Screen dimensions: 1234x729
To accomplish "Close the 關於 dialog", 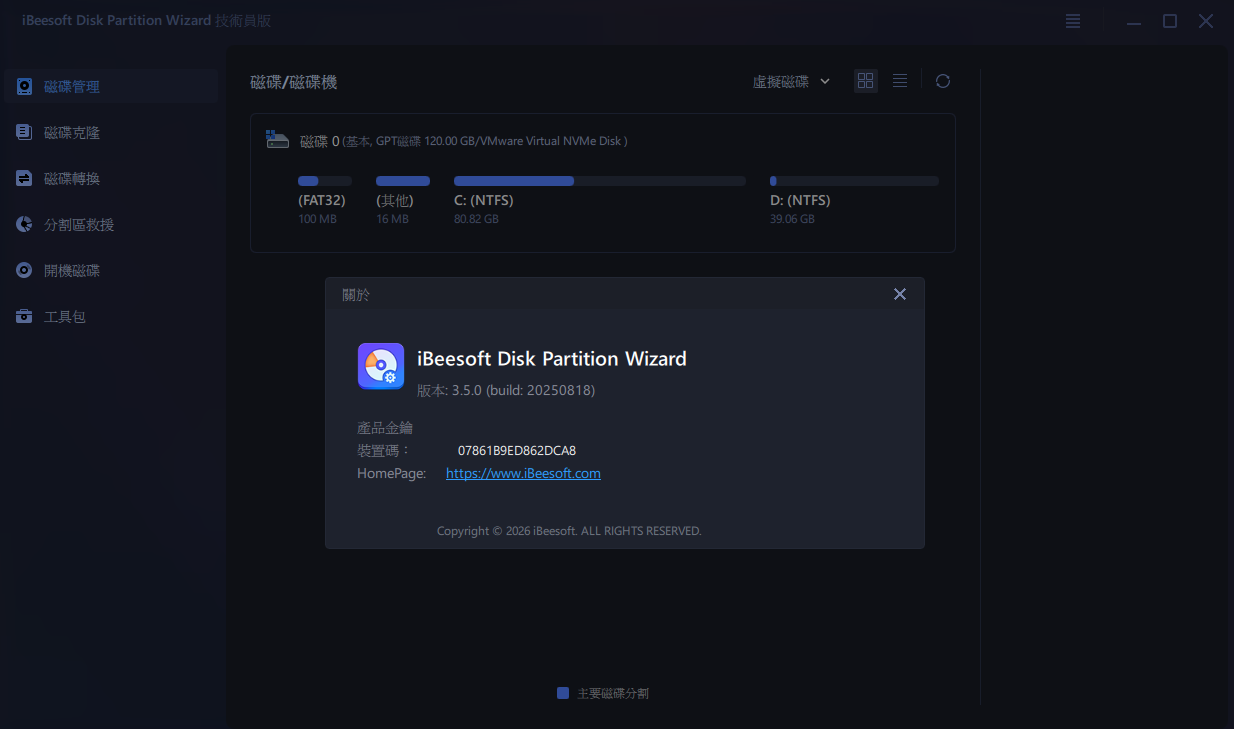I will 899,294.
